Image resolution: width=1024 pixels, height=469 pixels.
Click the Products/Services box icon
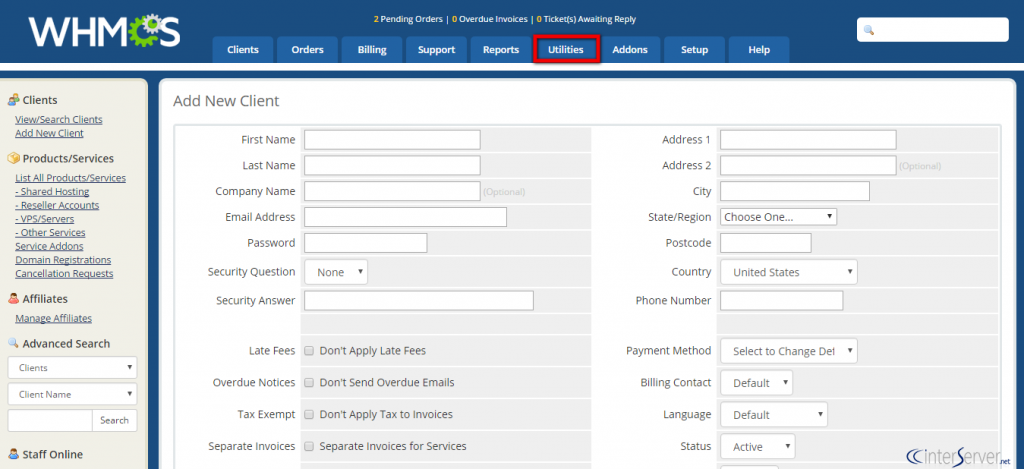pyautogui.click(x=14, y=158)
